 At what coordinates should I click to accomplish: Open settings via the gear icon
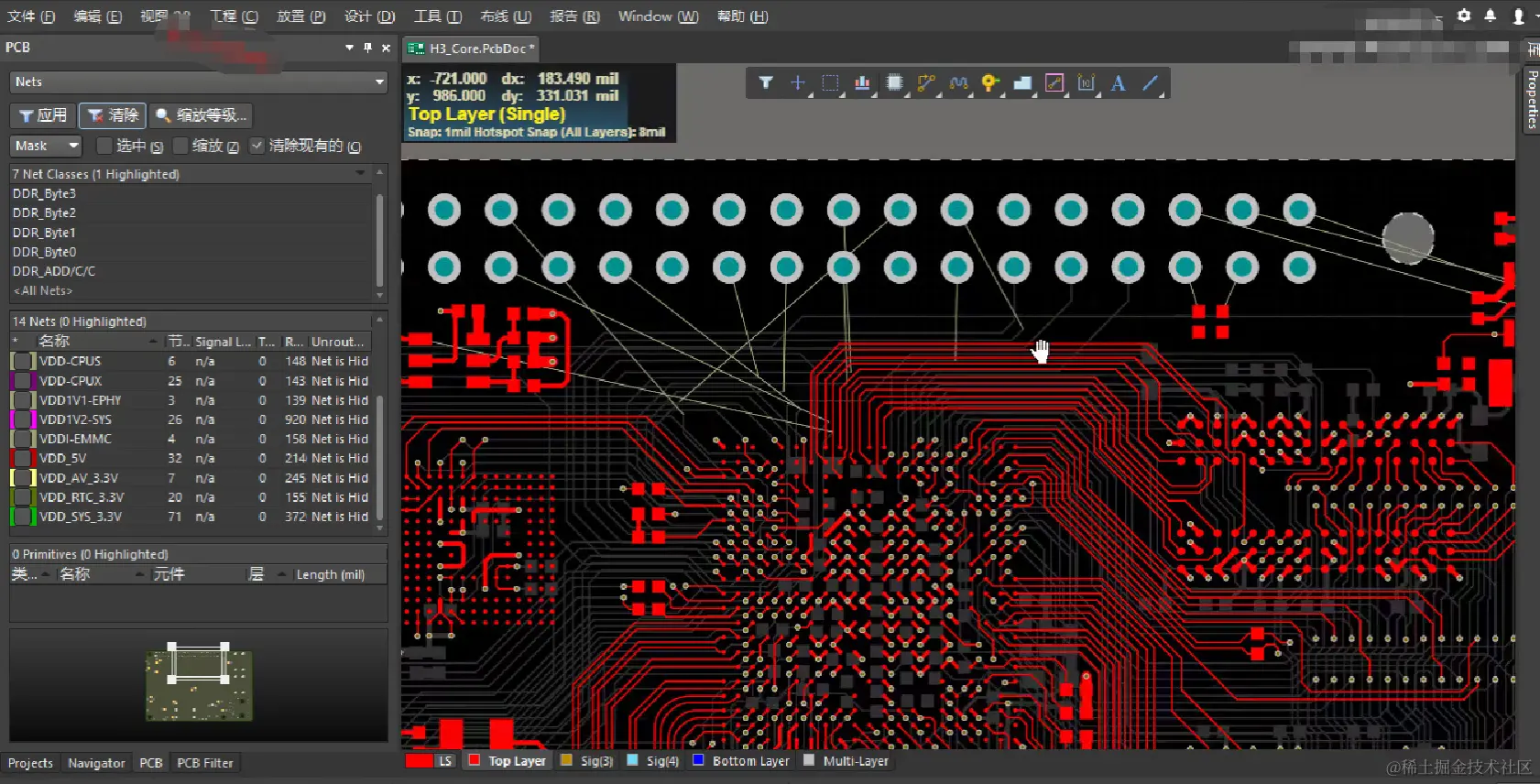(1464, 16)
